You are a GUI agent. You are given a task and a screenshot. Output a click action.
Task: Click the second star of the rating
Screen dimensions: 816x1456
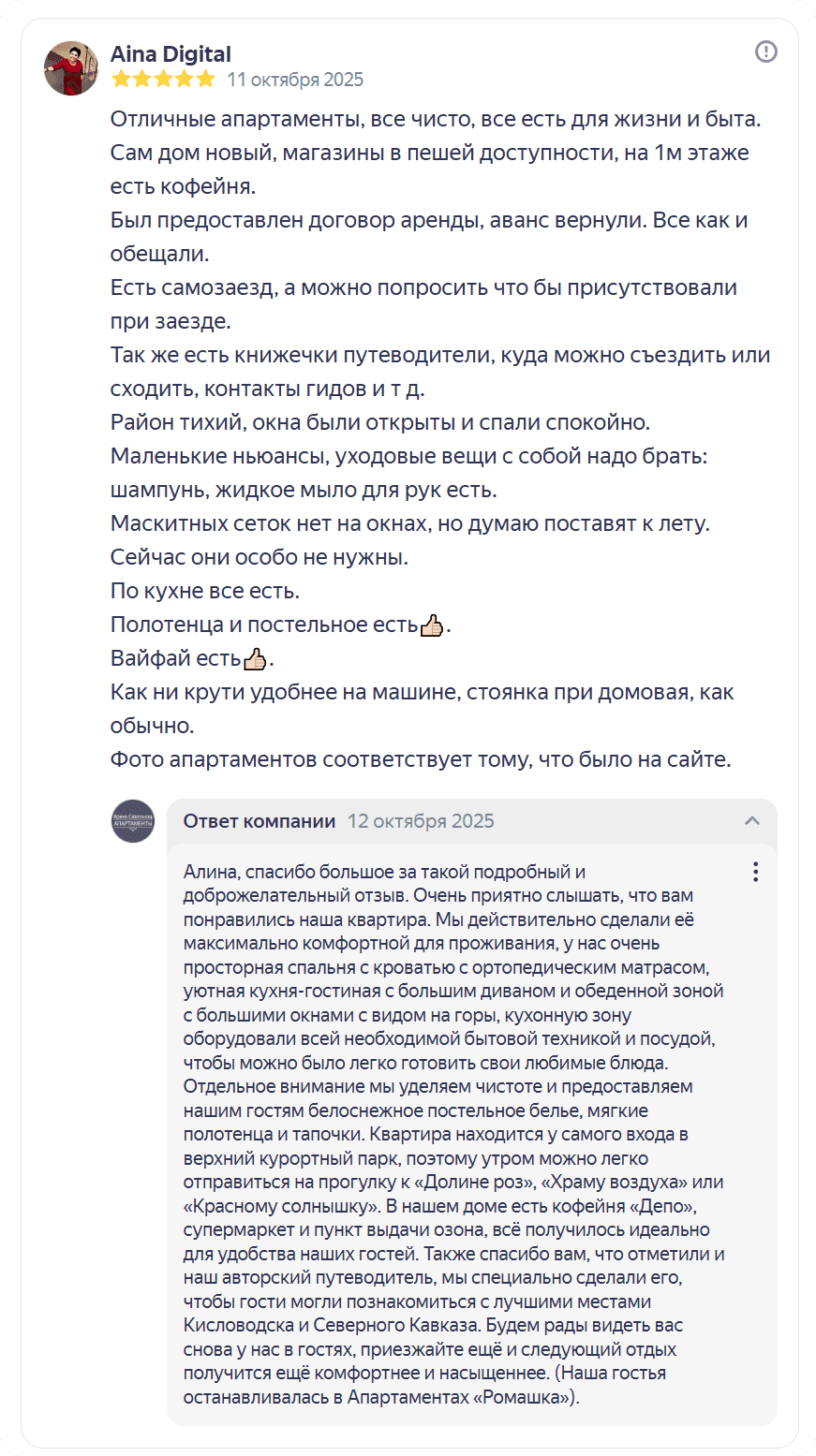click(x=142, y=80)
